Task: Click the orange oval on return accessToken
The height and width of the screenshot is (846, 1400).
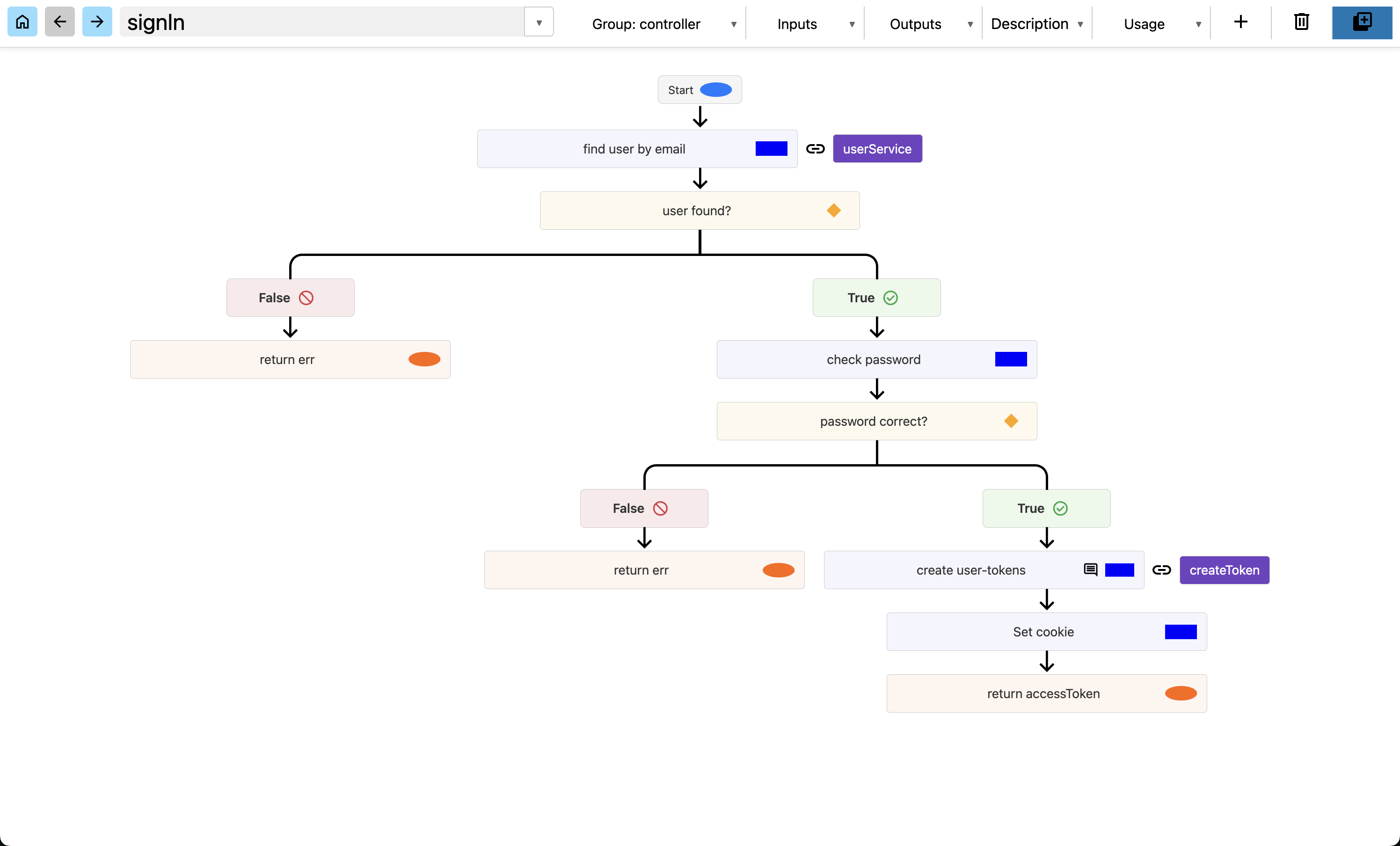Action: click(1181, 693)
